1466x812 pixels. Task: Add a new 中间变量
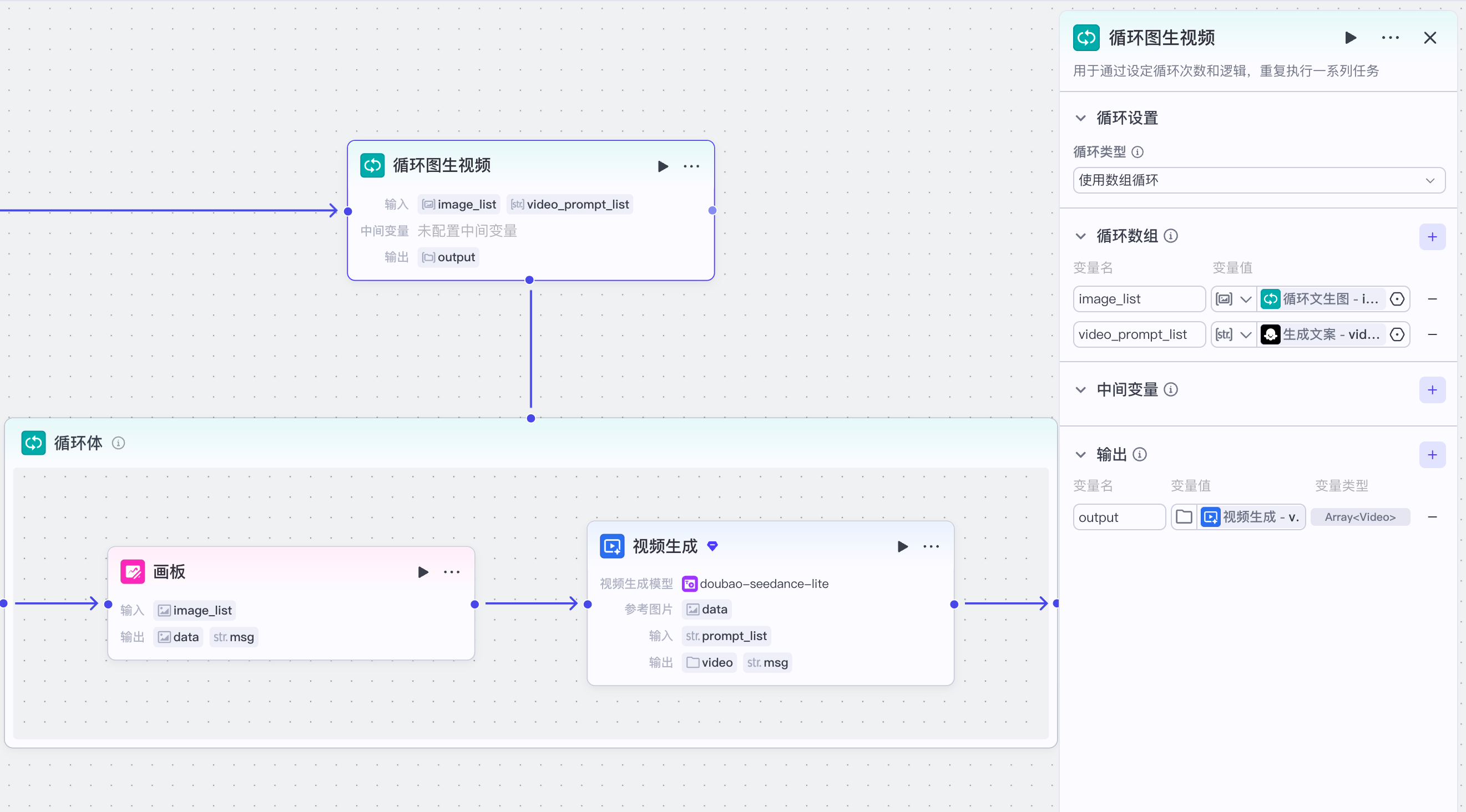(x=1432, y=390)
